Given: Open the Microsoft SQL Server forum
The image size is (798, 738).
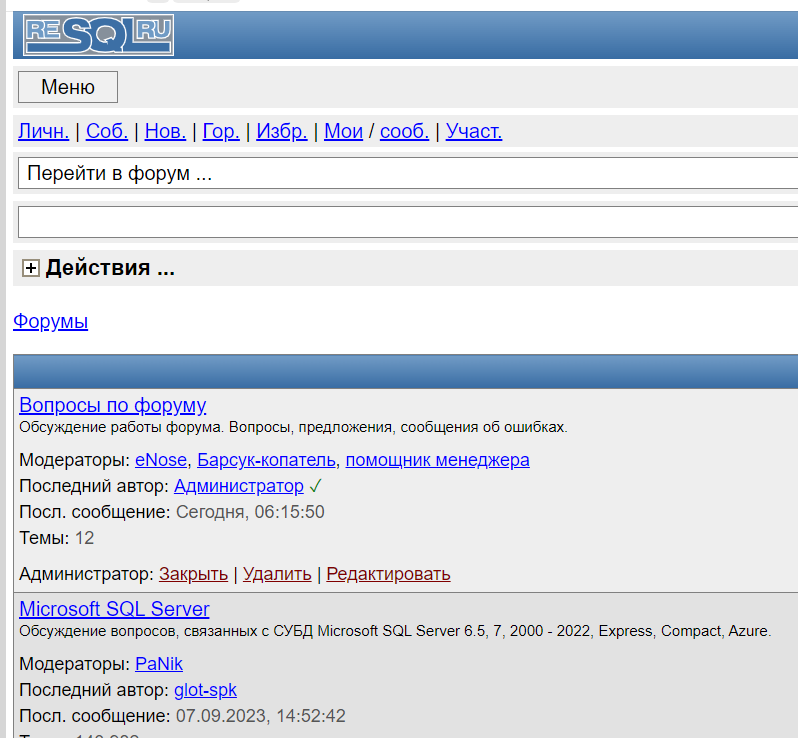Looking at the screenshot, I should pos(114,609).
